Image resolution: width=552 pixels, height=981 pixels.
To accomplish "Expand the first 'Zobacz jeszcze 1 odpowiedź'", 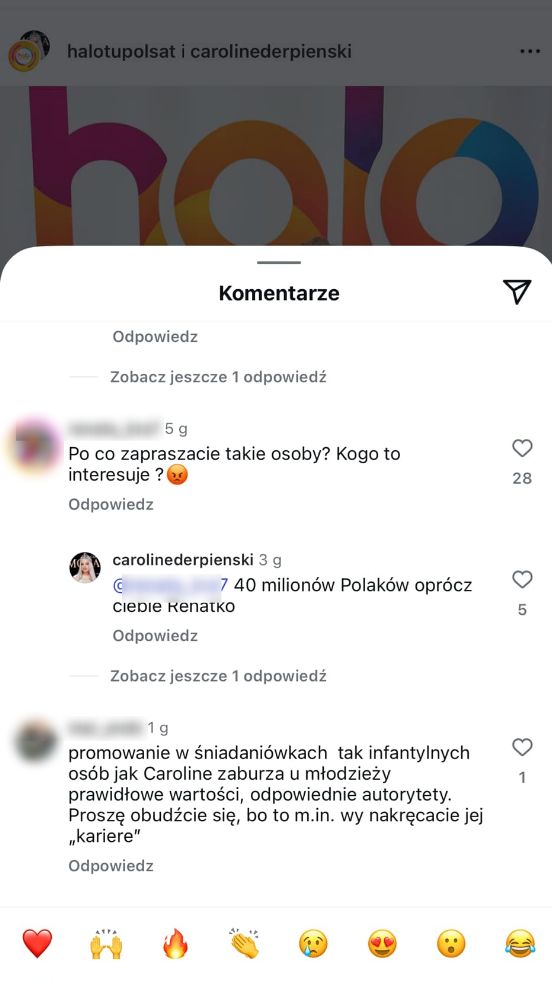I will click(x=218, y=377).
